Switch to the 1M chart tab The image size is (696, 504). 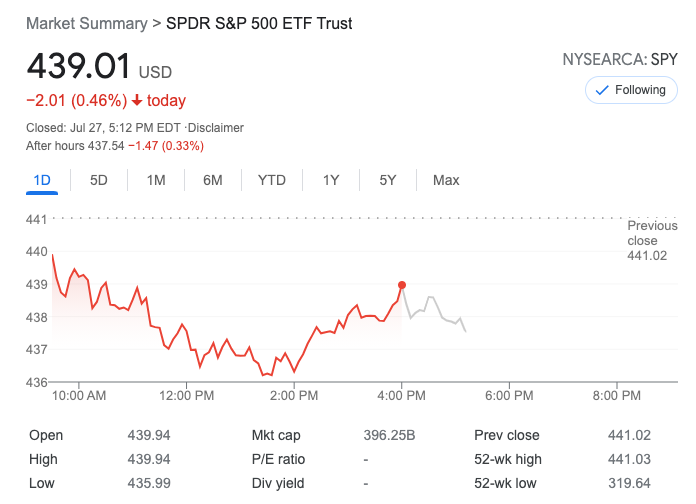coord(156,180)
